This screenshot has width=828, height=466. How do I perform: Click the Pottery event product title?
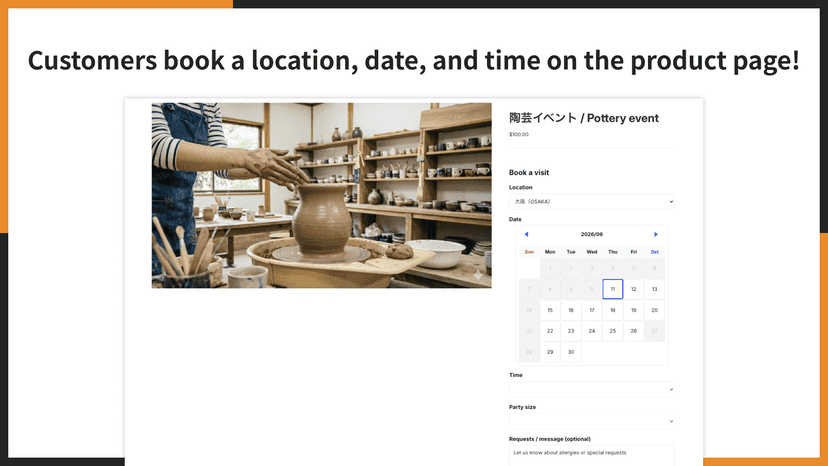point(584,118)
